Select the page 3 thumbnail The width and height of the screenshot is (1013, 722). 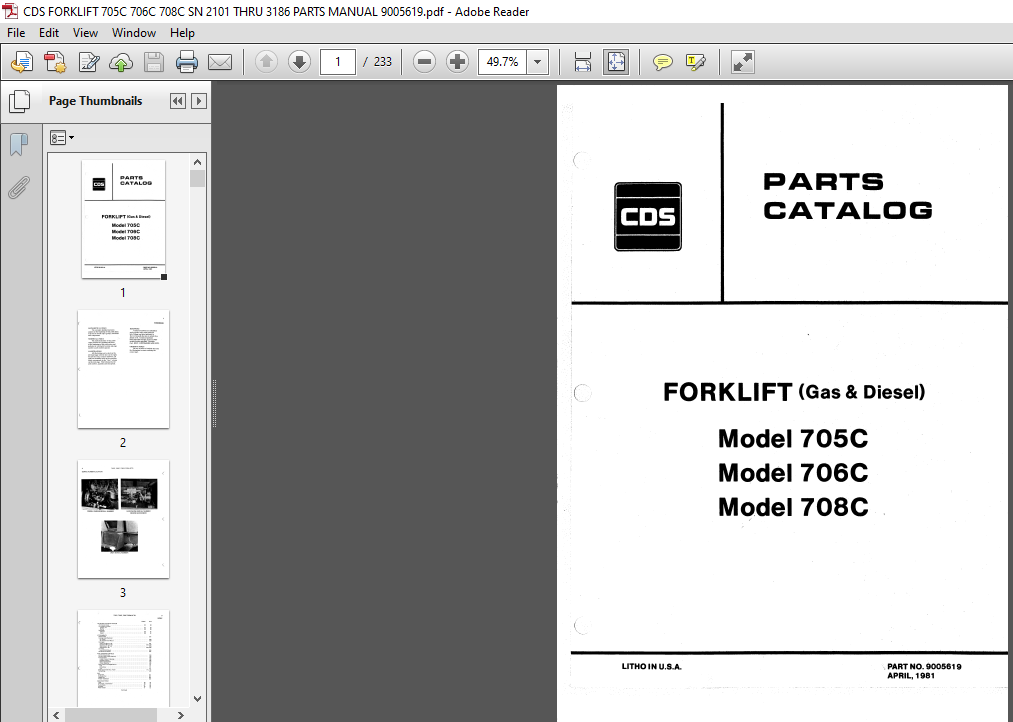click(x=123, y=519)
